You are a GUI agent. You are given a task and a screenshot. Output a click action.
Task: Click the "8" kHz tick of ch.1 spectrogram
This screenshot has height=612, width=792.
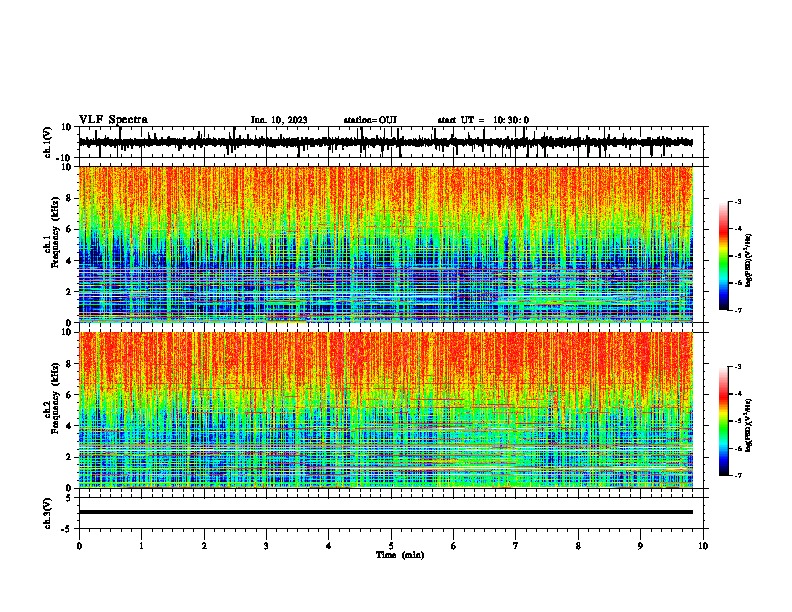point(70,198)
